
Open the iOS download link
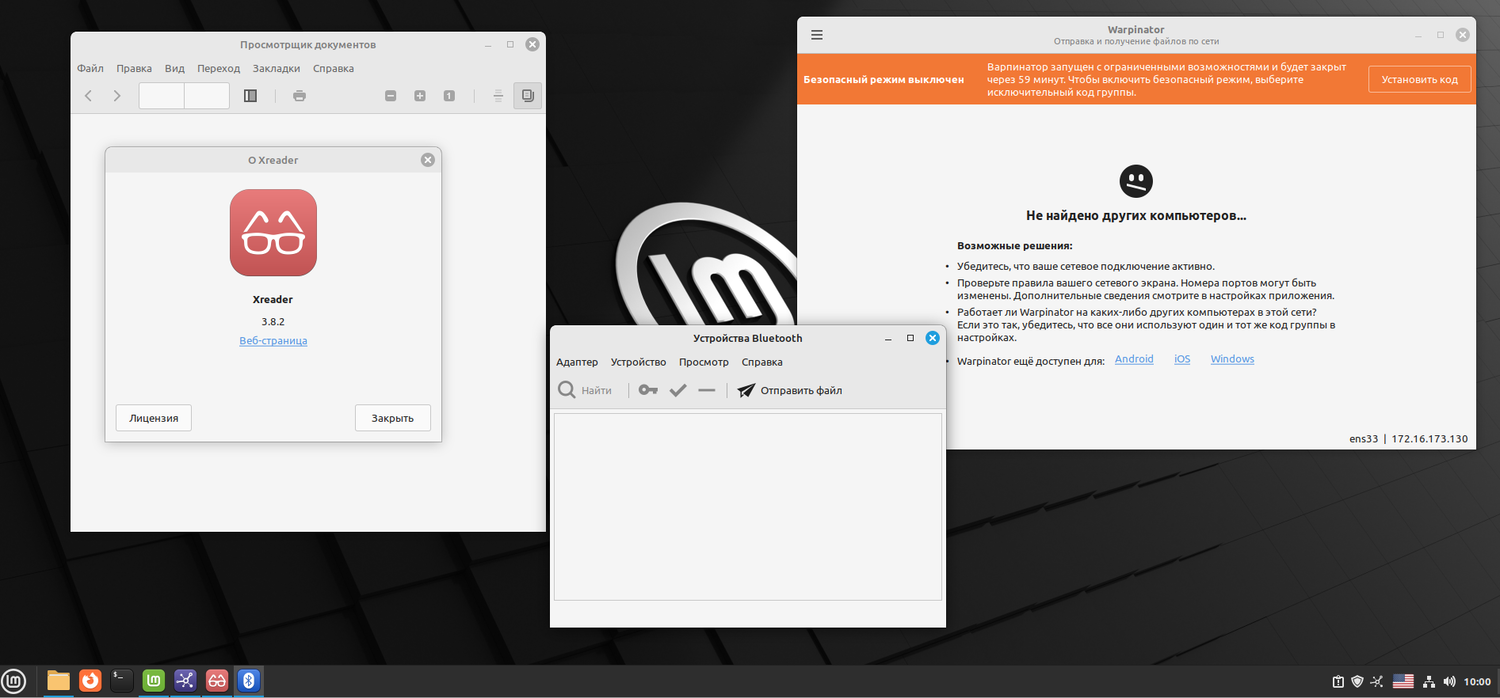click(x=1182, y=359)
